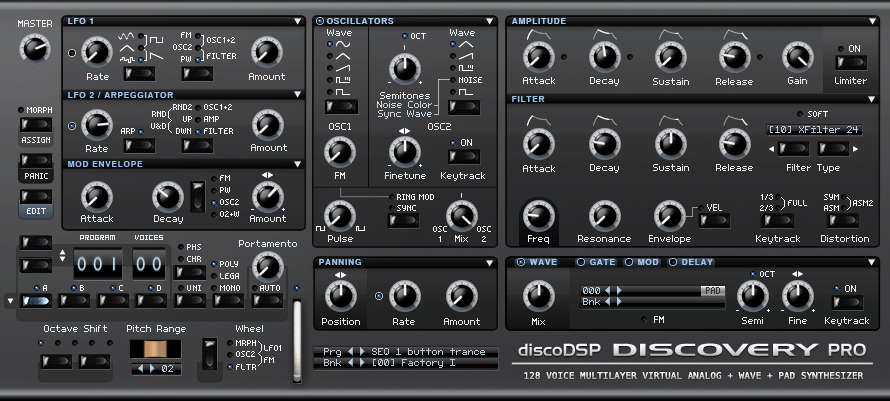Click the Panning Position knob

coord(340,295)
